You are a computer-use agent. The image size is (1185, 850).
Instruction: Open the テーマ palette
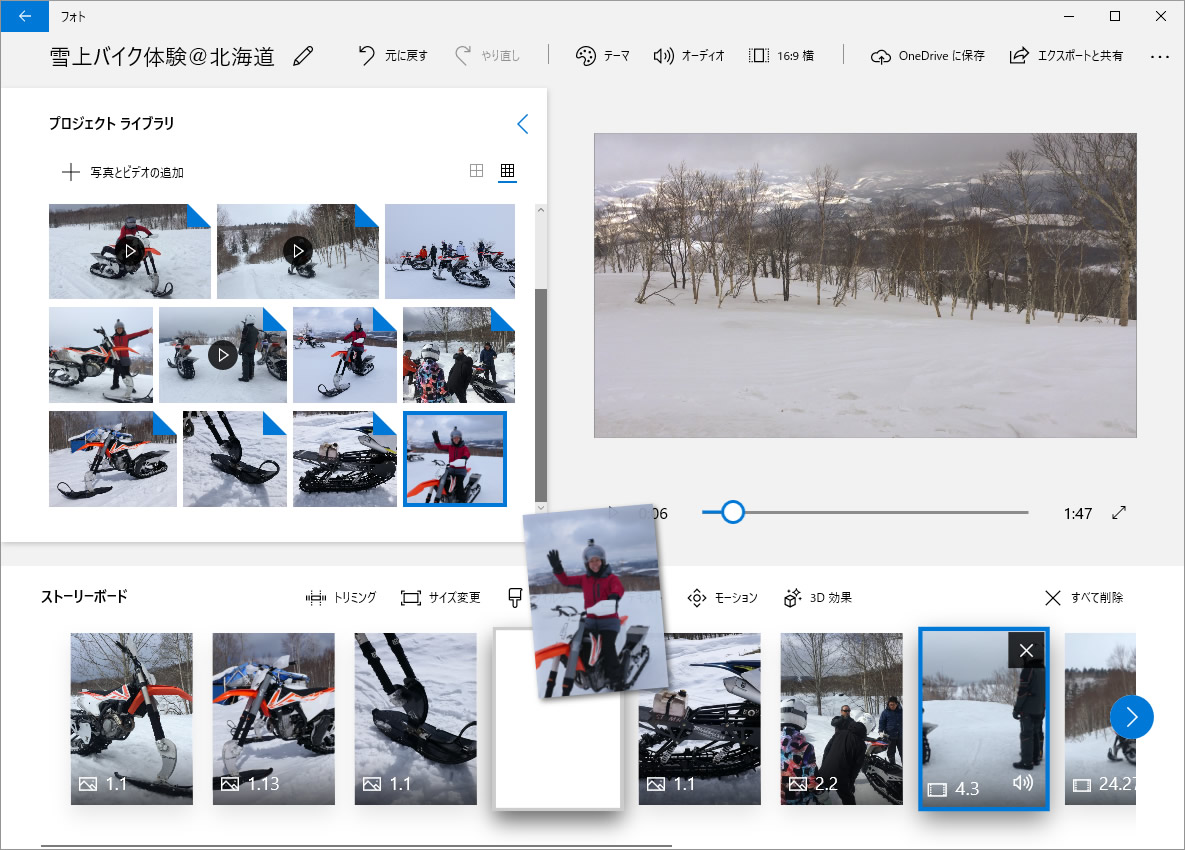[x=603, y=56]
